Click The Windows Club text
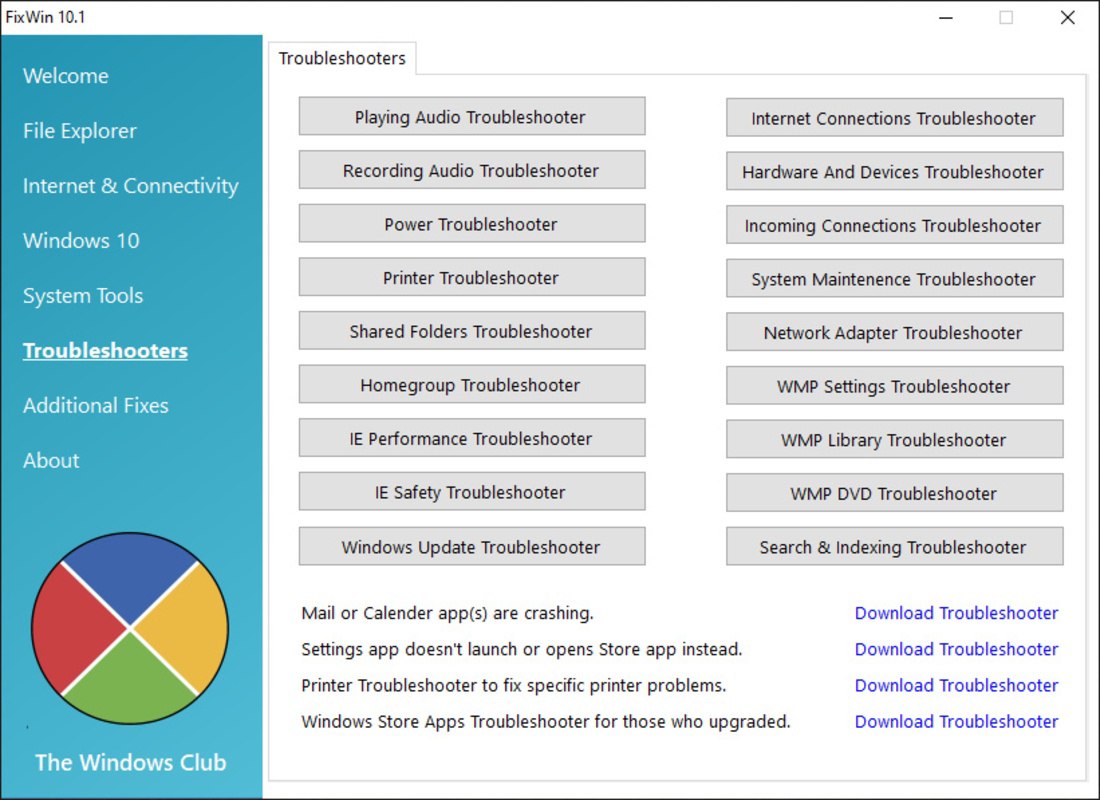Viewport: 1100px width, 800px height. coord(130,762)
